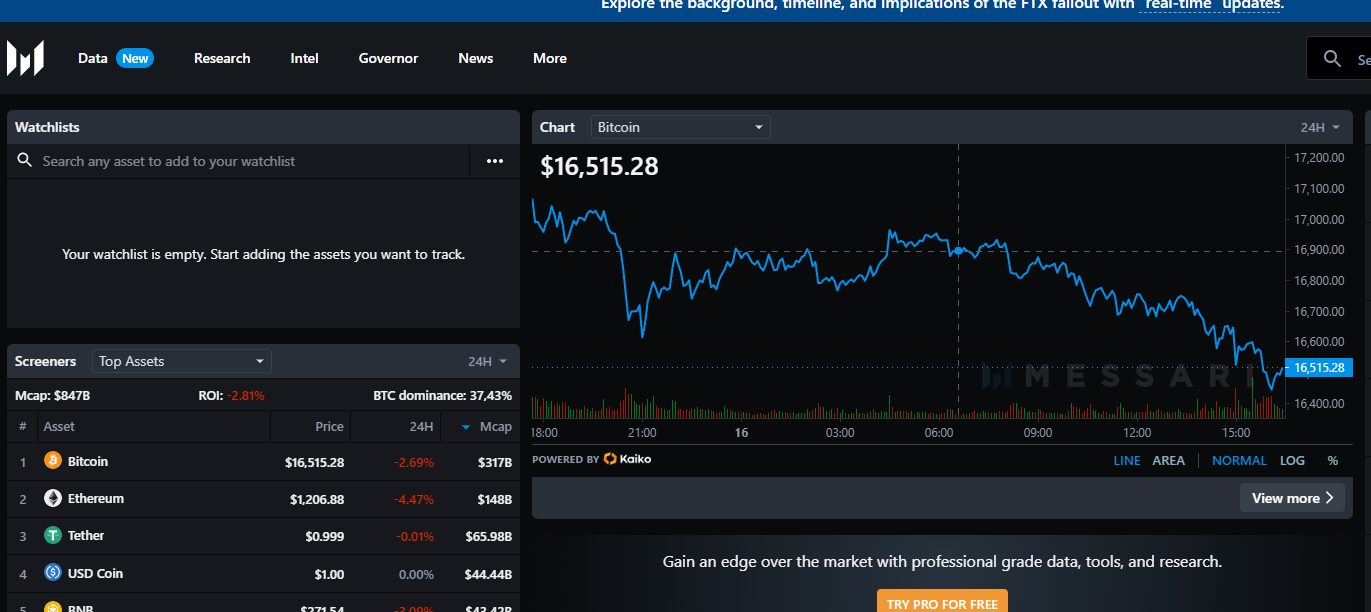Open the Research menu
This screenshot has width=1371, height=612.
[222, 59]
